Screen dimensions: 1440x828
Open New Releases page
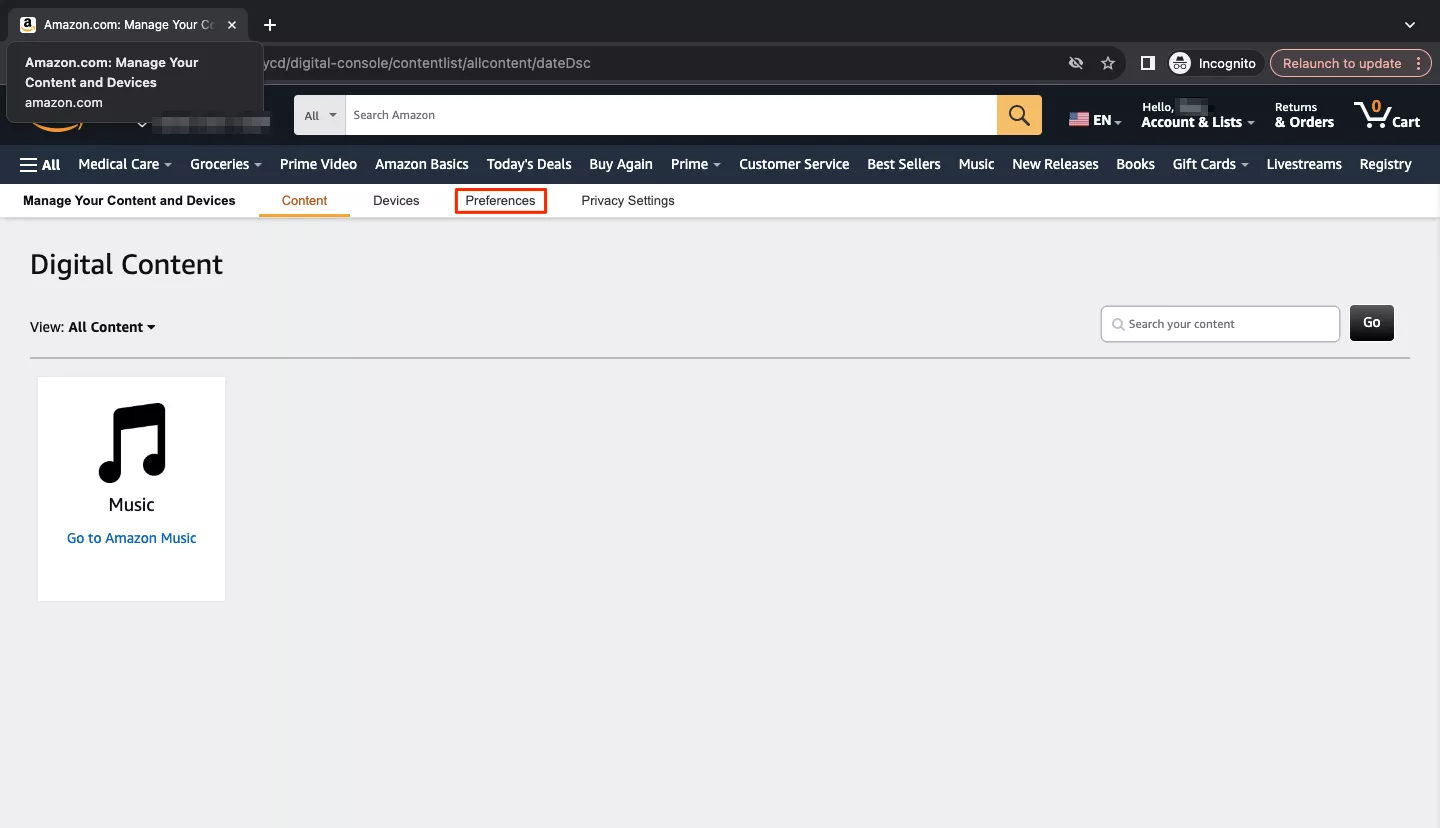(1055, 164)
